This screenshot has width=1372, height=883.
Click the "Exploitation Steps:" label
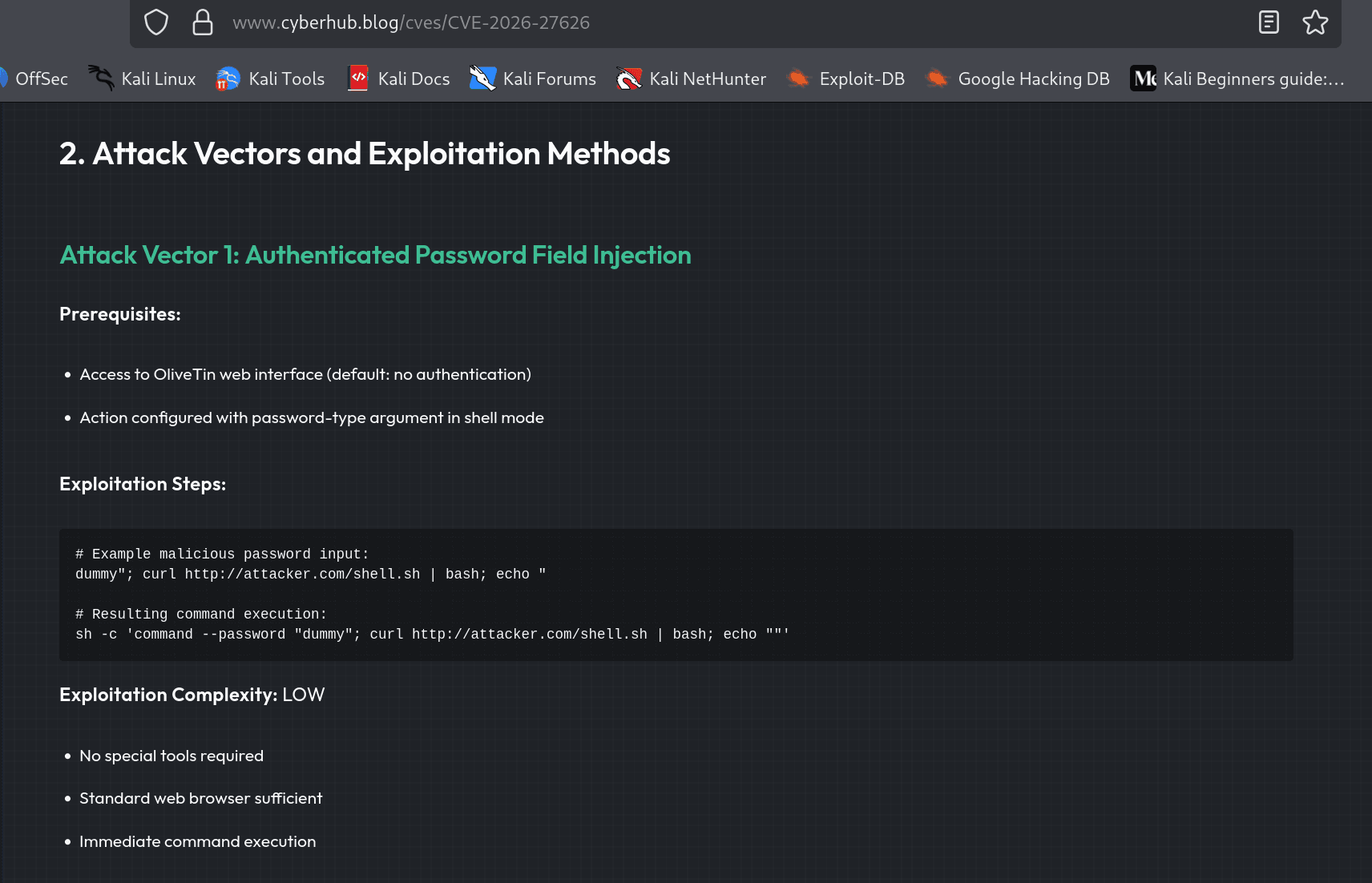143,484
